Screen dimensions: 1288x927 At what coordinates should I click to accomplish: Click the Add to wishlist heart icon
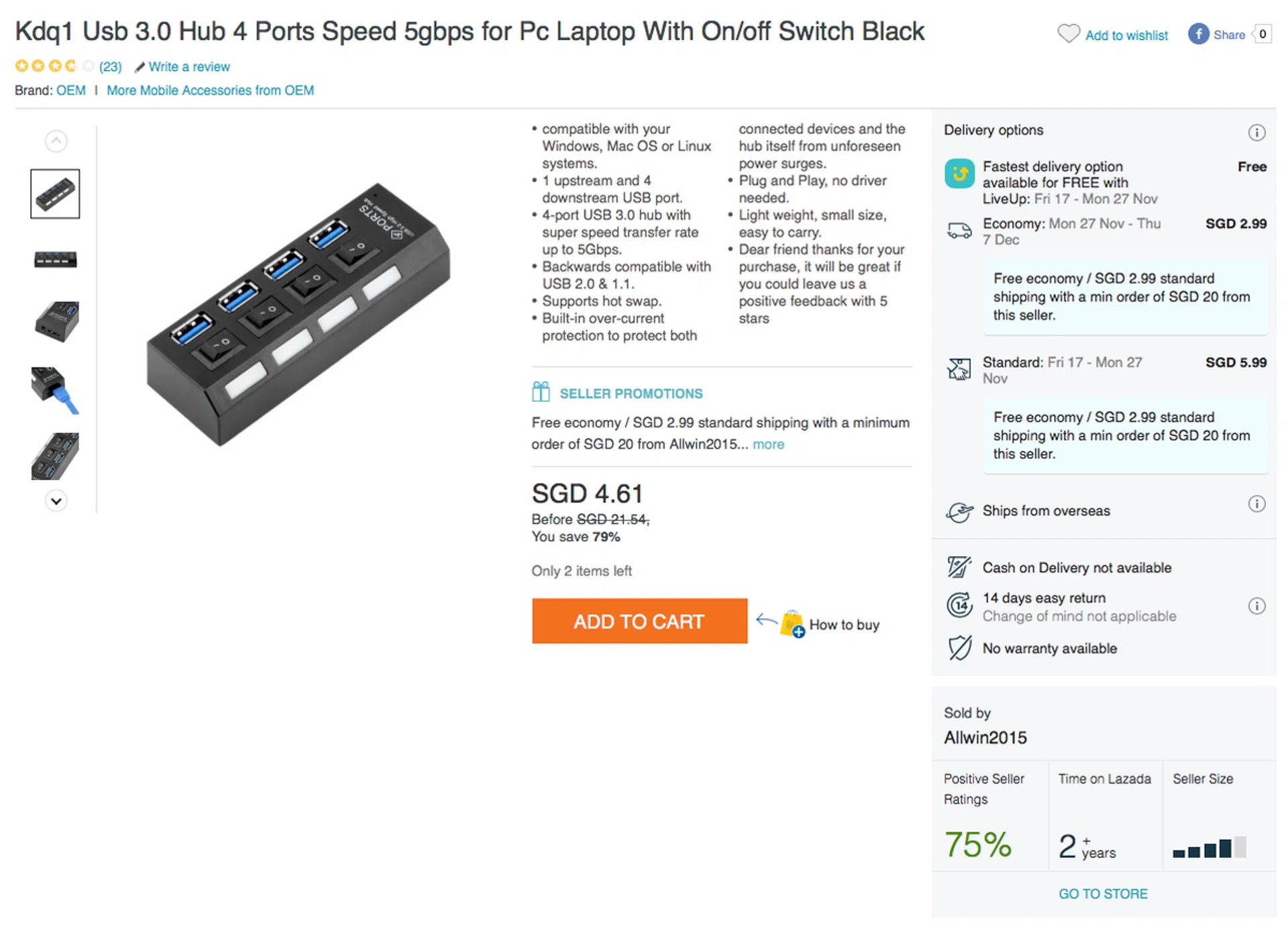click(x=1068, y=34)
